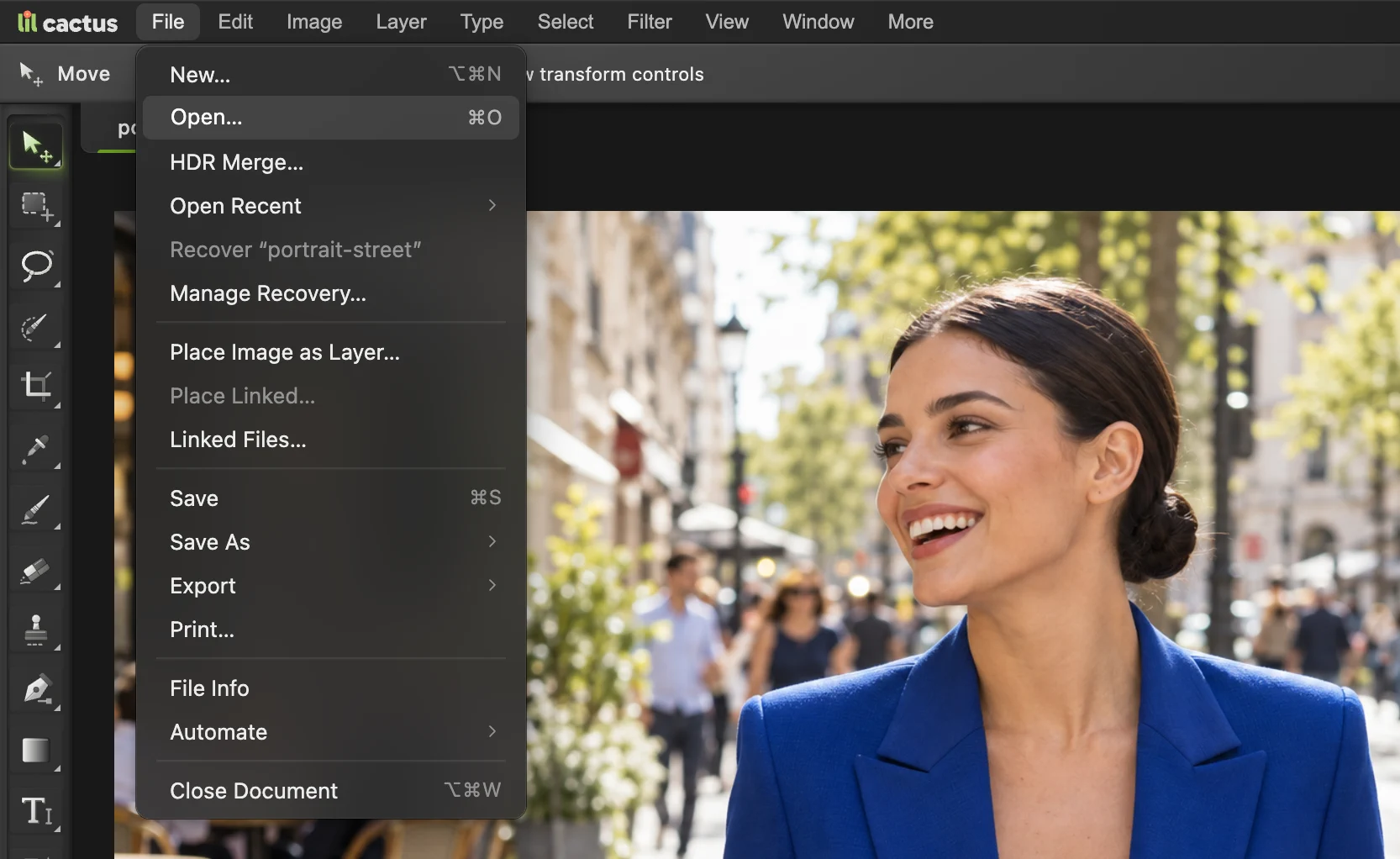Select the Type tool in the toolbox
Image resolution: width=1400 pixels, height=859 pixels.
coord(35,811)
